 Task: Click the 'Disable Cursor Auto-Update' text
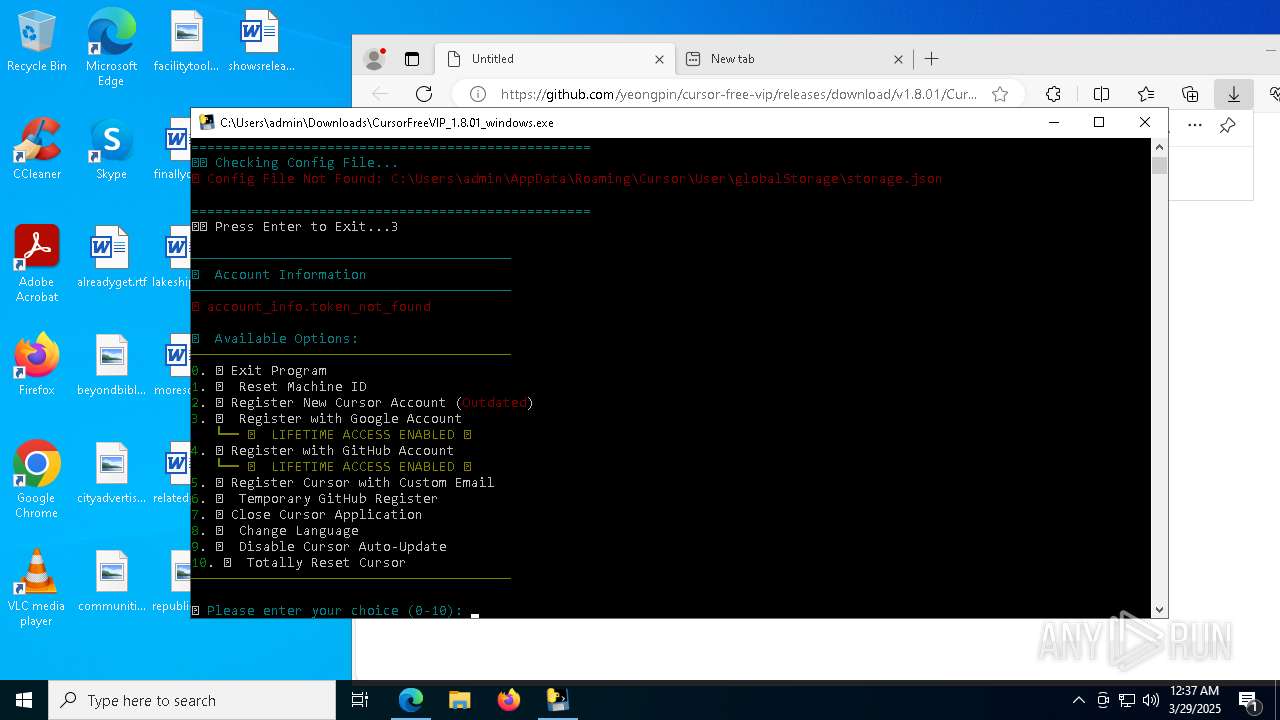(x=342, y=546)
